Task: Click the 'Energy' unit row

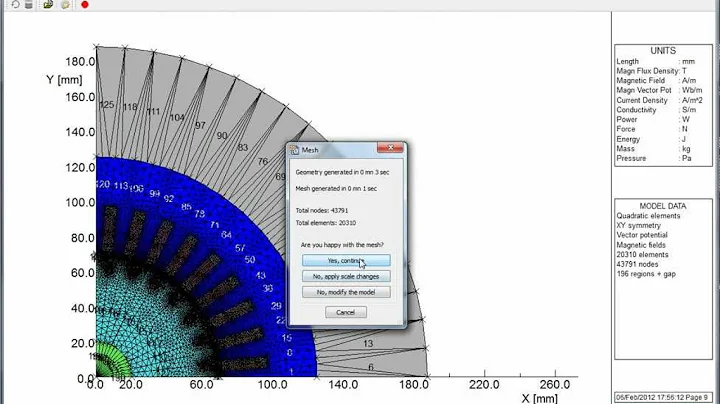Action: (651, 139)
